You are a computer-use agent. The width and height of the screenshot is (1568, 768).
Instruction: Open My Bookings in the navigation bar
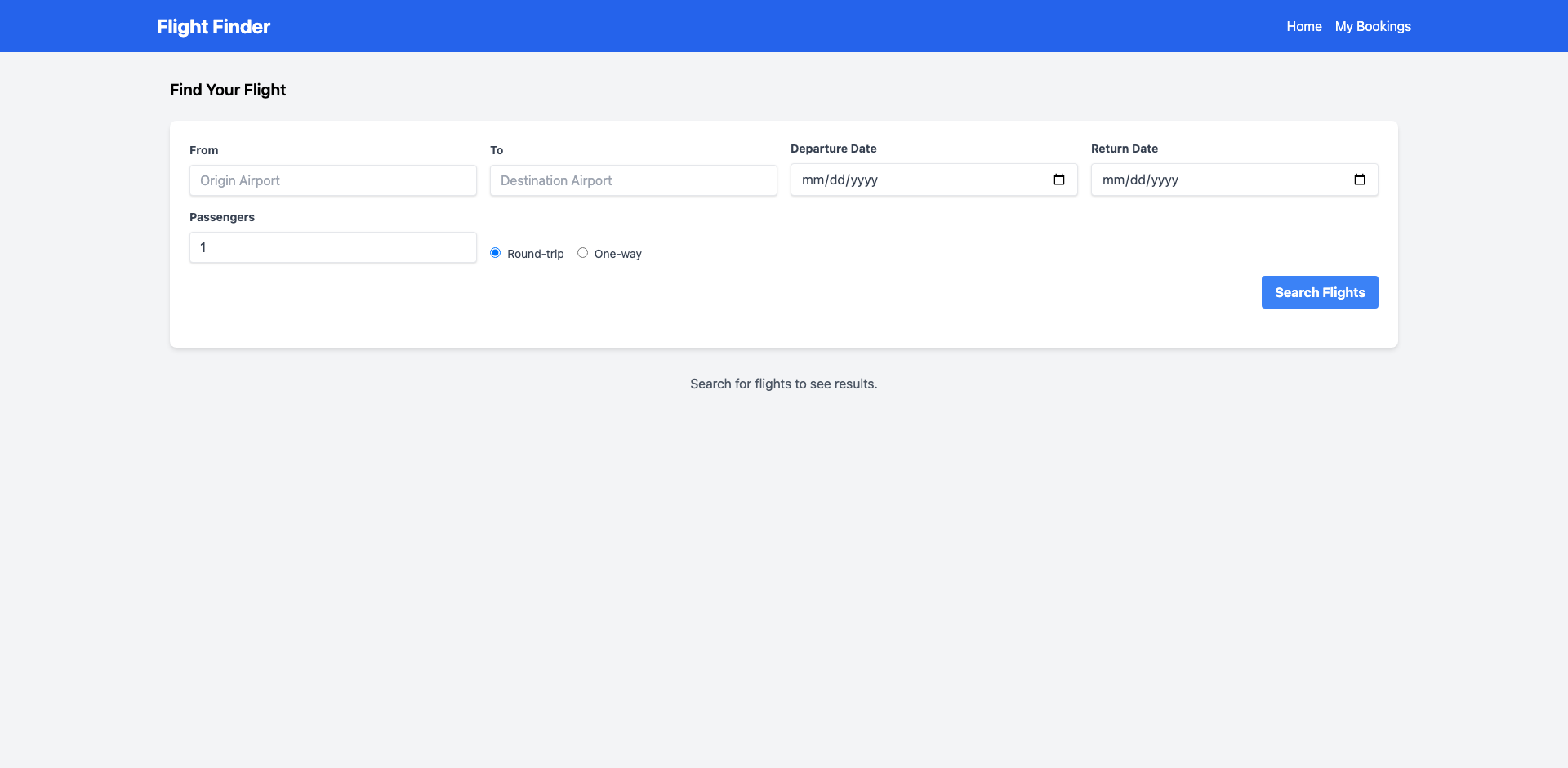coord(1372,26)
